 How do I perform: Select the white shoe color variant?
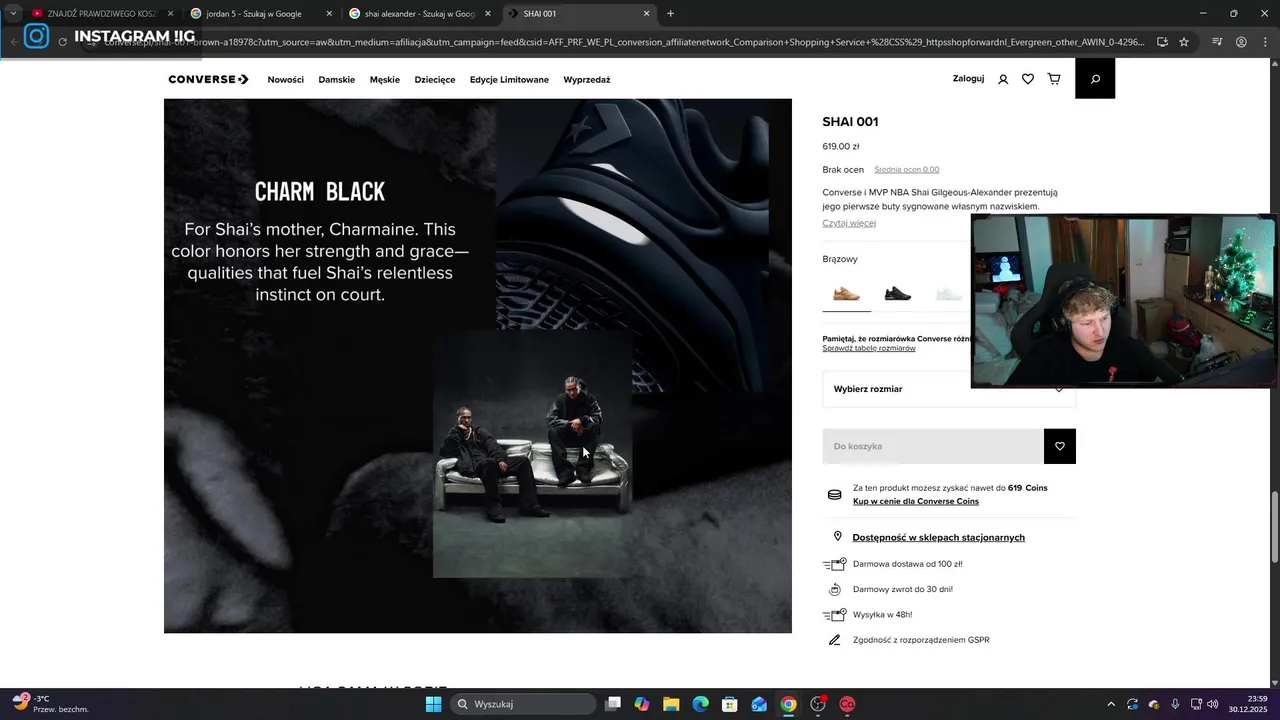tap(948, 293)
